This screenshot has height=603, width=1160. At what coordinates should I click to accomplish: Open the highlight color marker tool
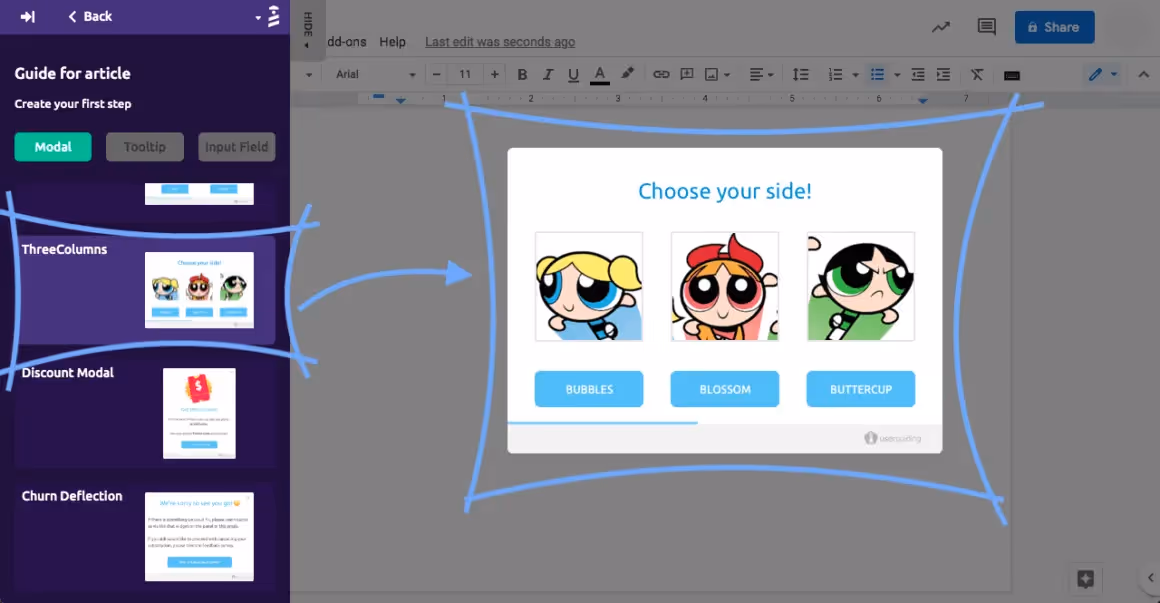pyautogui.click(x=627, y=73)
